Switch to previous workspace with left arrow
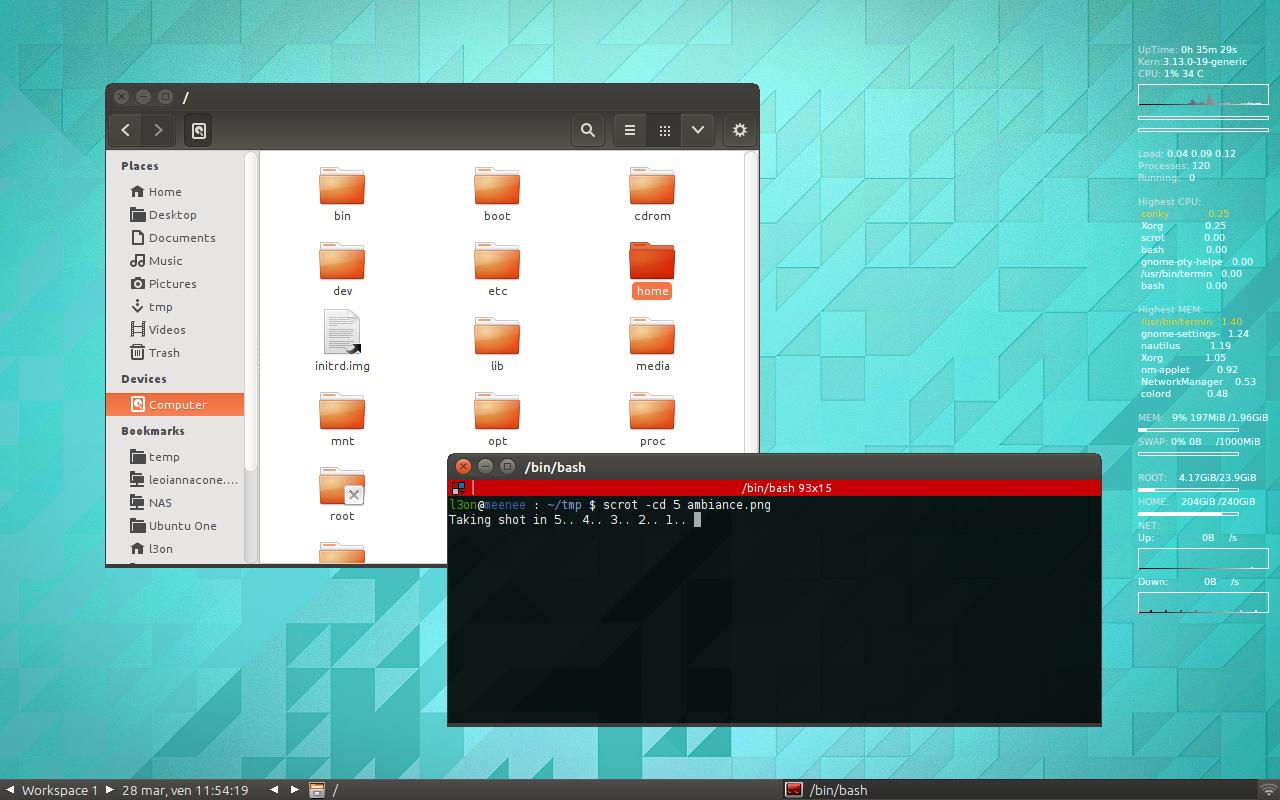 click(9, 790)
